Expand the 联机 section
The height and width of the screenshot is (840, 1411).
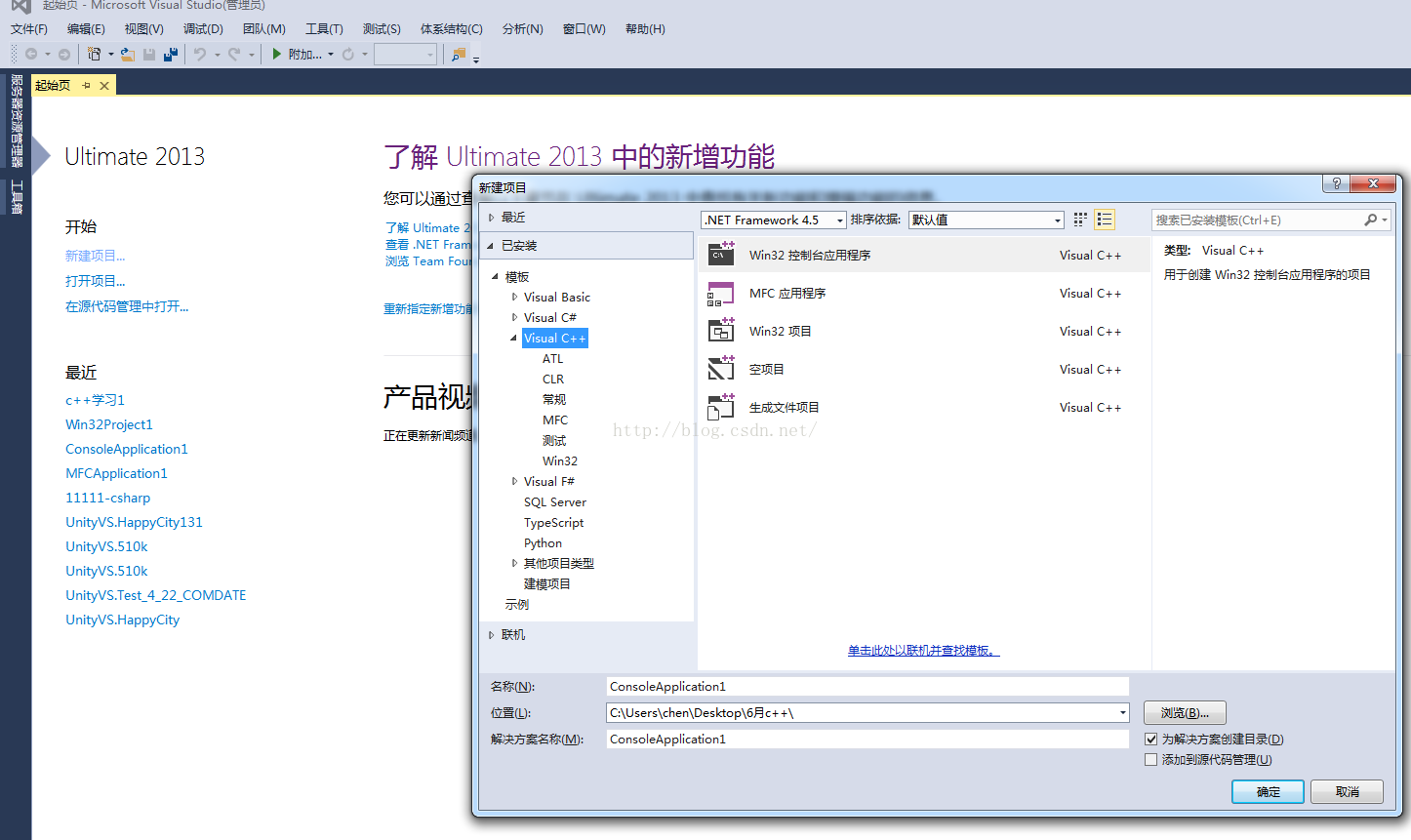[491, 635]
